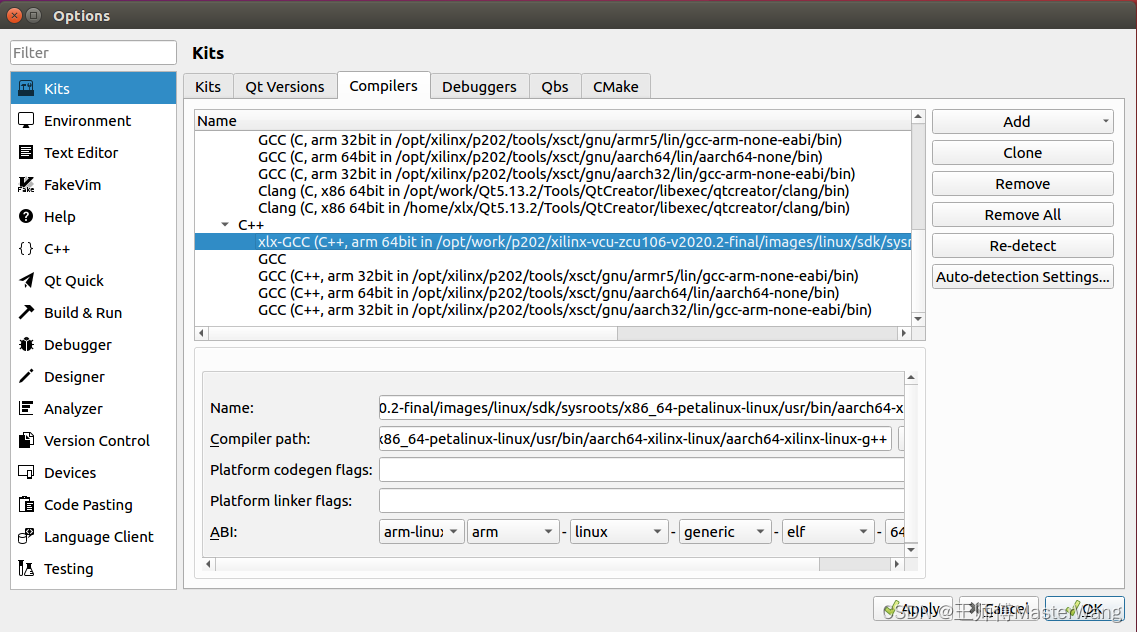Click compiler list scroll right arrow

click(904, 333)
